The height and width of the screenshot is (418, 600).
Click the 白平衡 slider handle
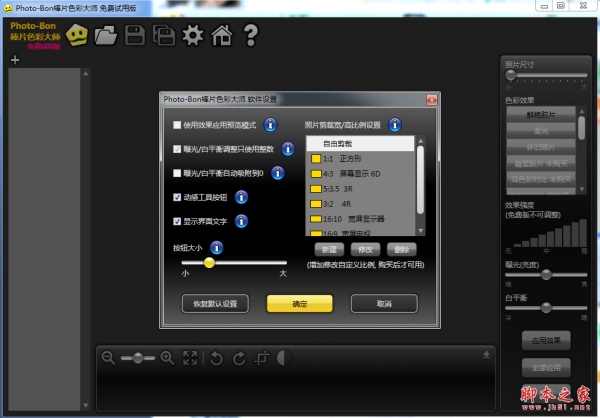[546, 307]
